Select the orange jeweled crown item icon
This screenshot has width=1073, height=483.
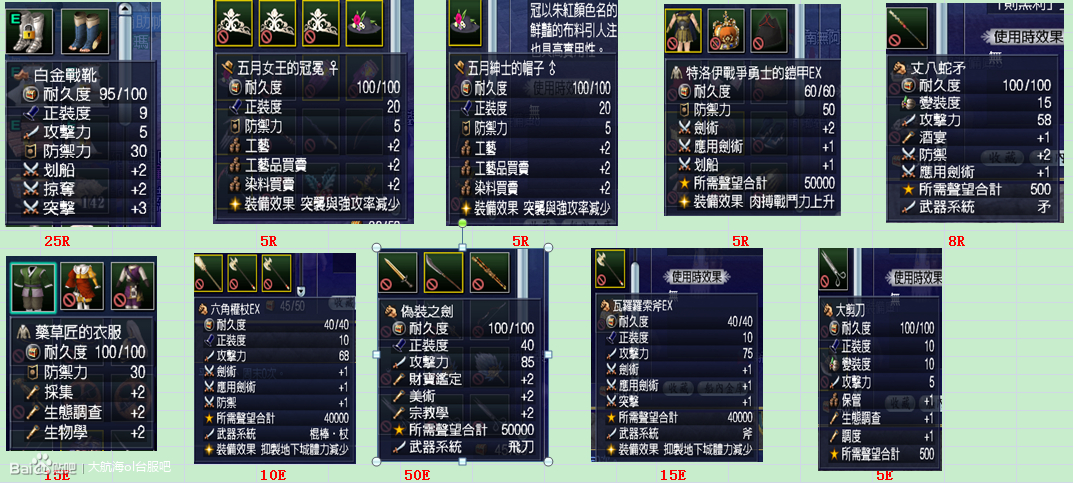click(726, 31)
